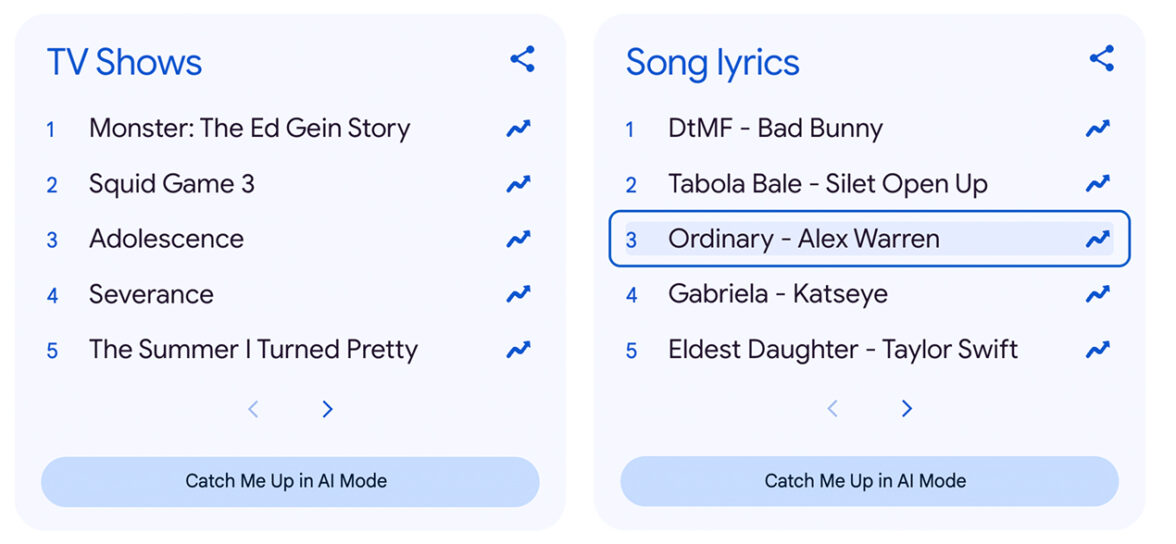
Task: Show previous page of Song lyrics
Action: pos(833,409)
